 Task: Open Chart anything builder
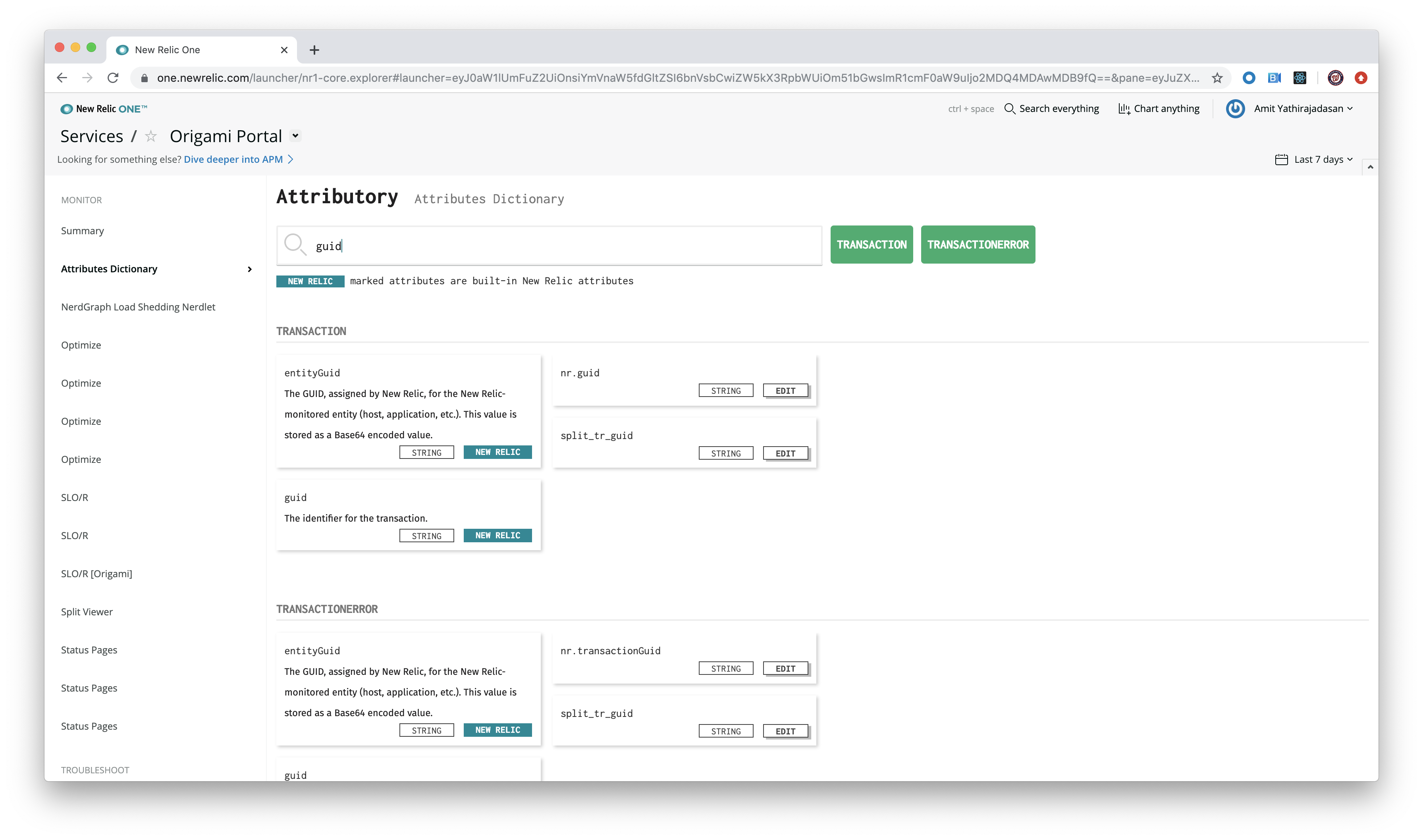click(1159, 109)
